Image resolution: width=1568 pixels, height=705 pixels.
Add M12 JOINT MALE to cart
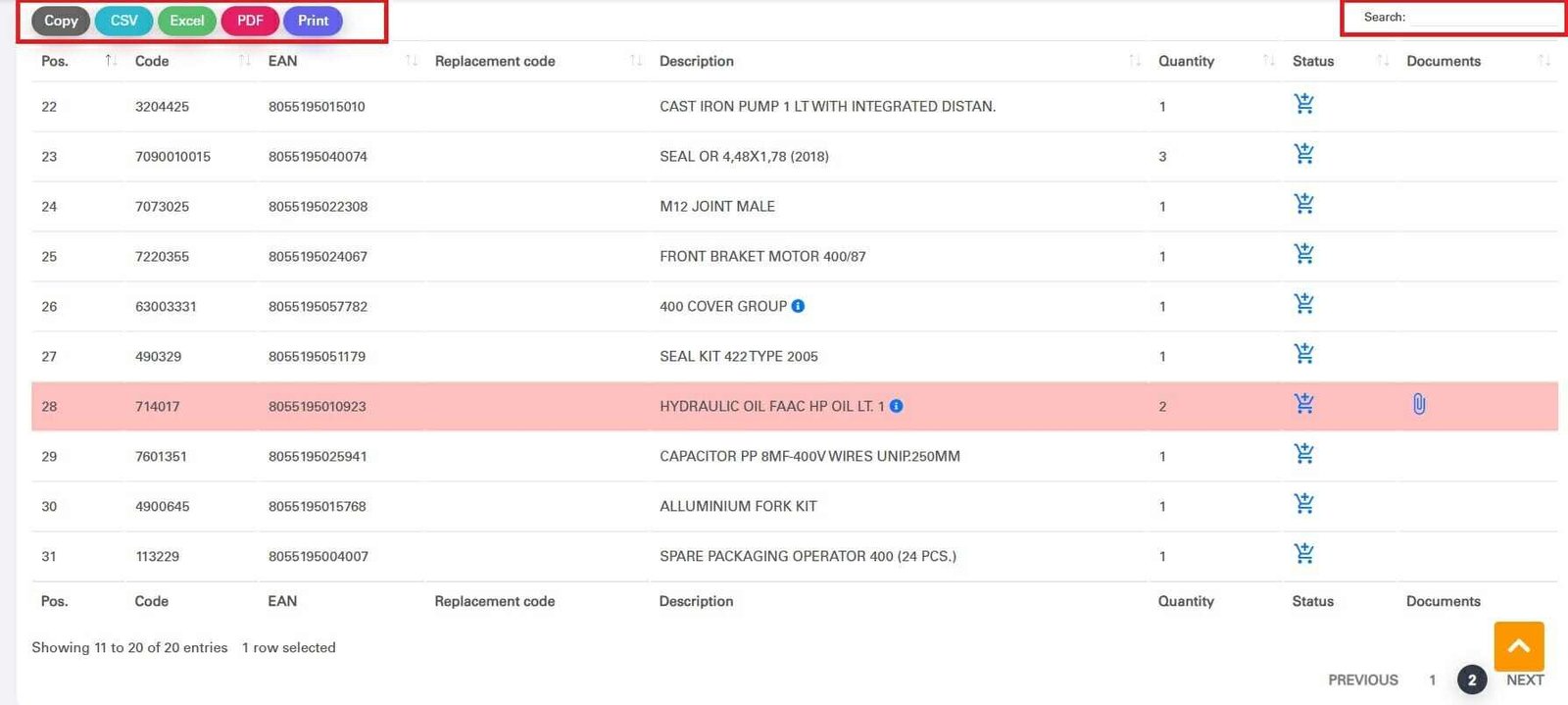tap(1303, 204)
